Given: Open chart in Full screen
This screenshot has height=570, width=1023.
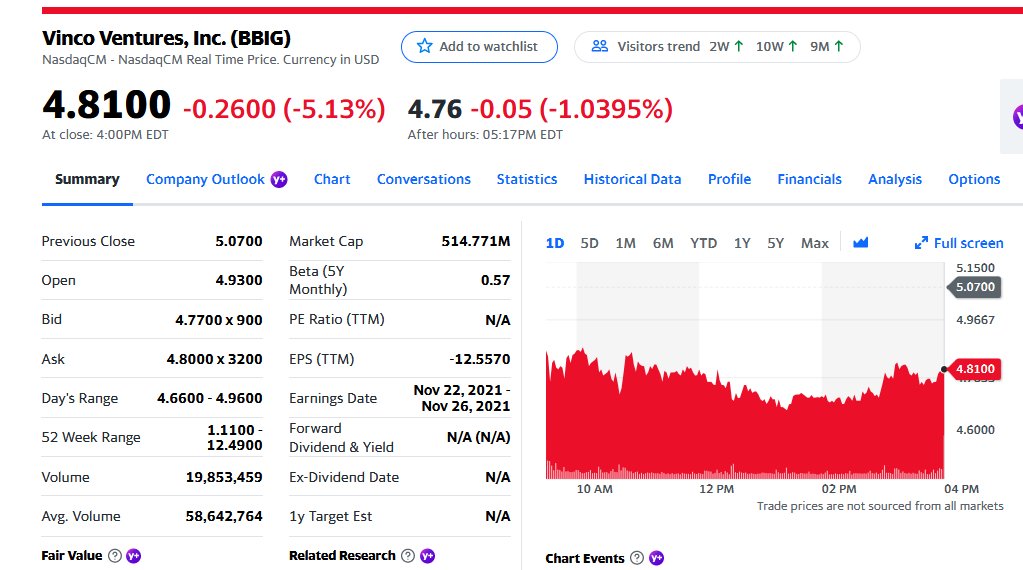Looking at the screenshot, I should tap(959, 243).
